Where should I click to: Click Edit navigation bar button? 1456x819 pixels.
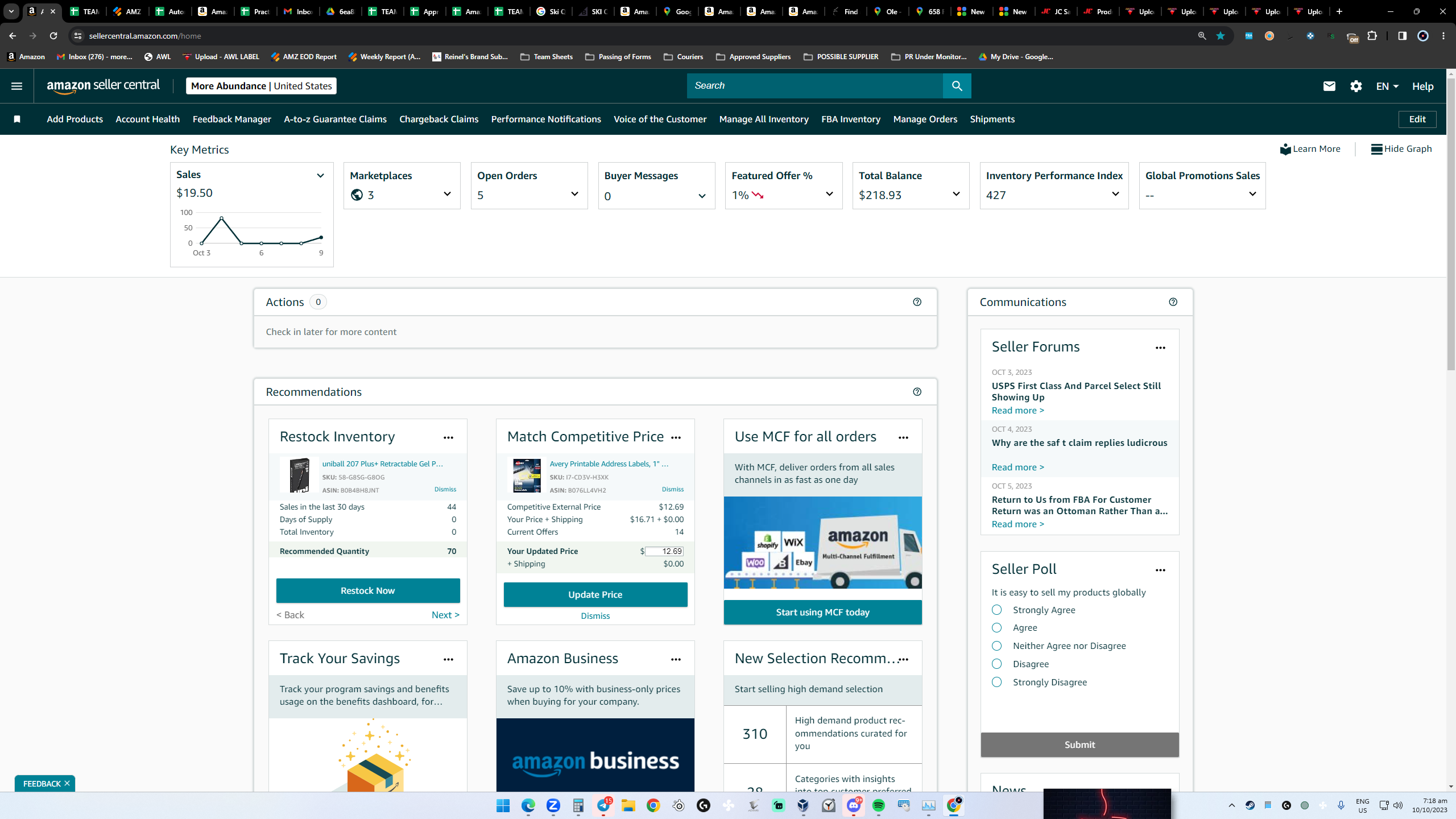pyautogui.click(x=1417, y=119)
